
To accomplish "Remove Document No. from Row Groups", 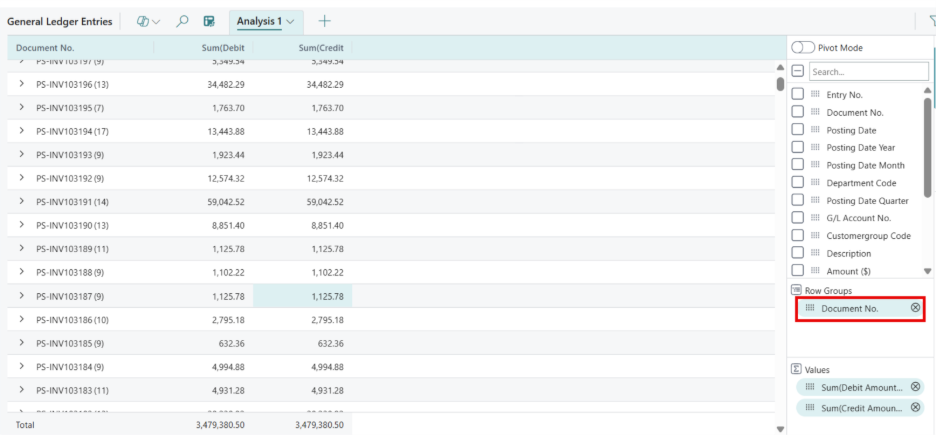I will (915, 308).
